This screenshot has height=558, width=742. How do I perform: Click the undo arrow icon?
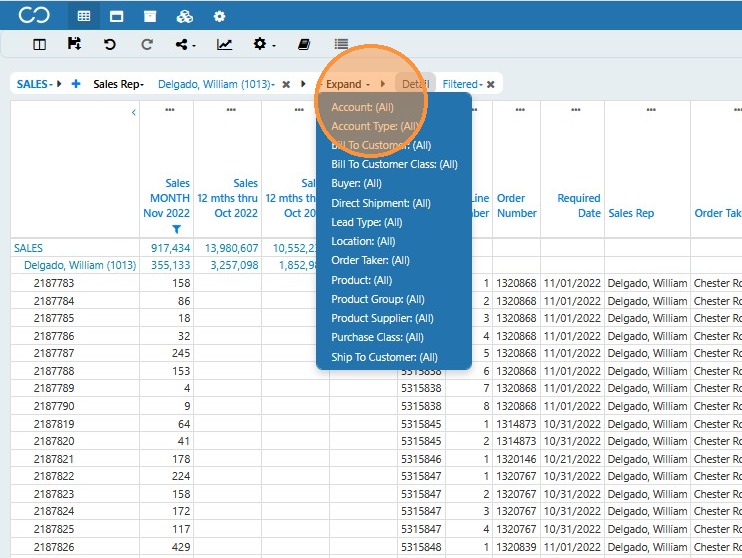[x=110, y=44]
